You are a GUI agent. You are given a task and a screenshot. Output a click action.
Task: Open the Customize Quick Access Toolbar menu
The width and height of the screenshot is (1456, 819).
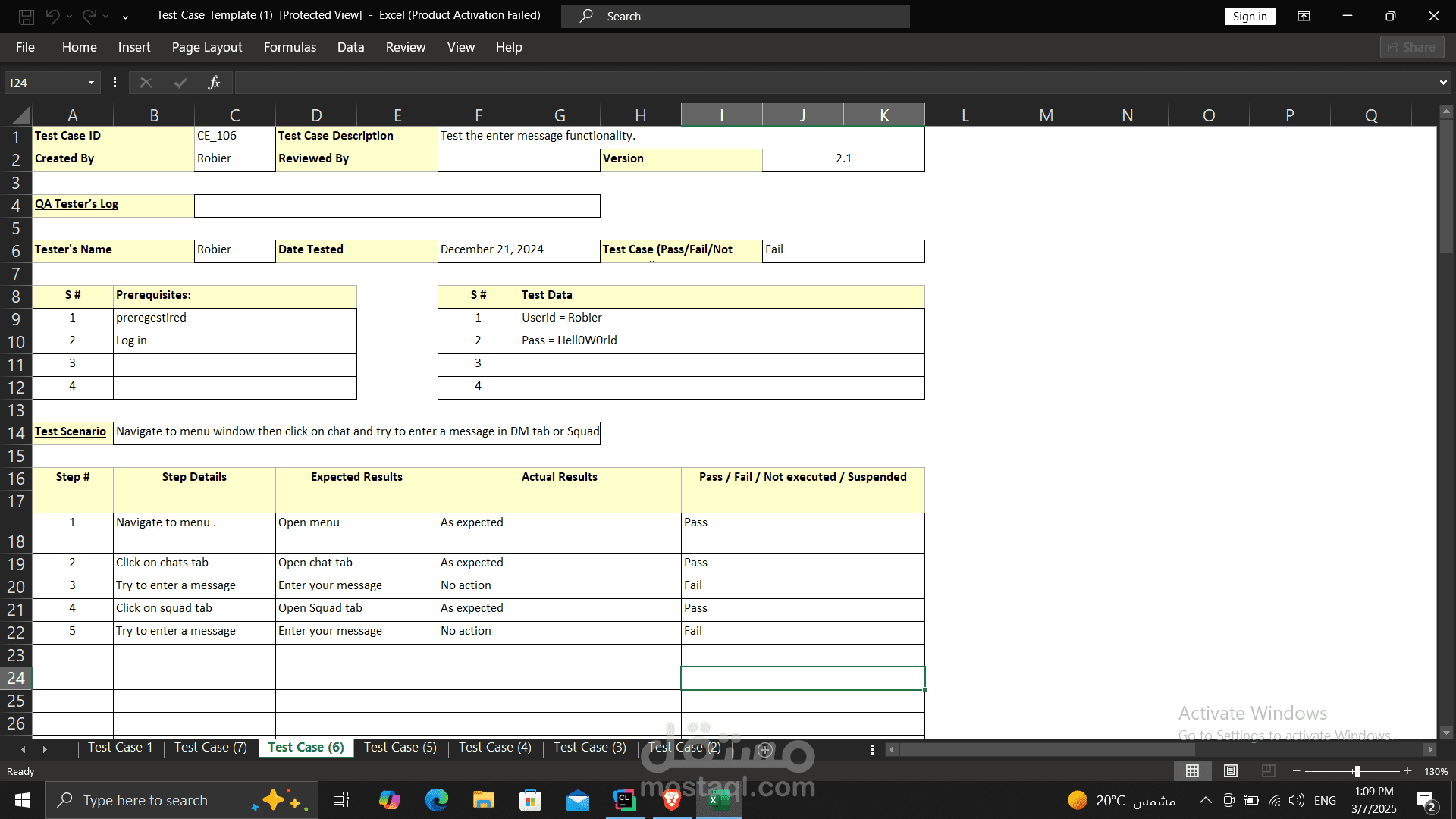coord(125,16)
